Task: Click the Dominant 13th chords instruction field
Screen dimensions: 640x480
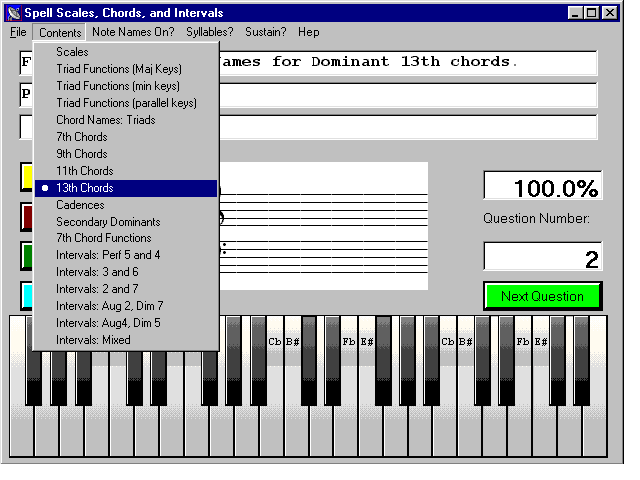Action: point(408,63)
